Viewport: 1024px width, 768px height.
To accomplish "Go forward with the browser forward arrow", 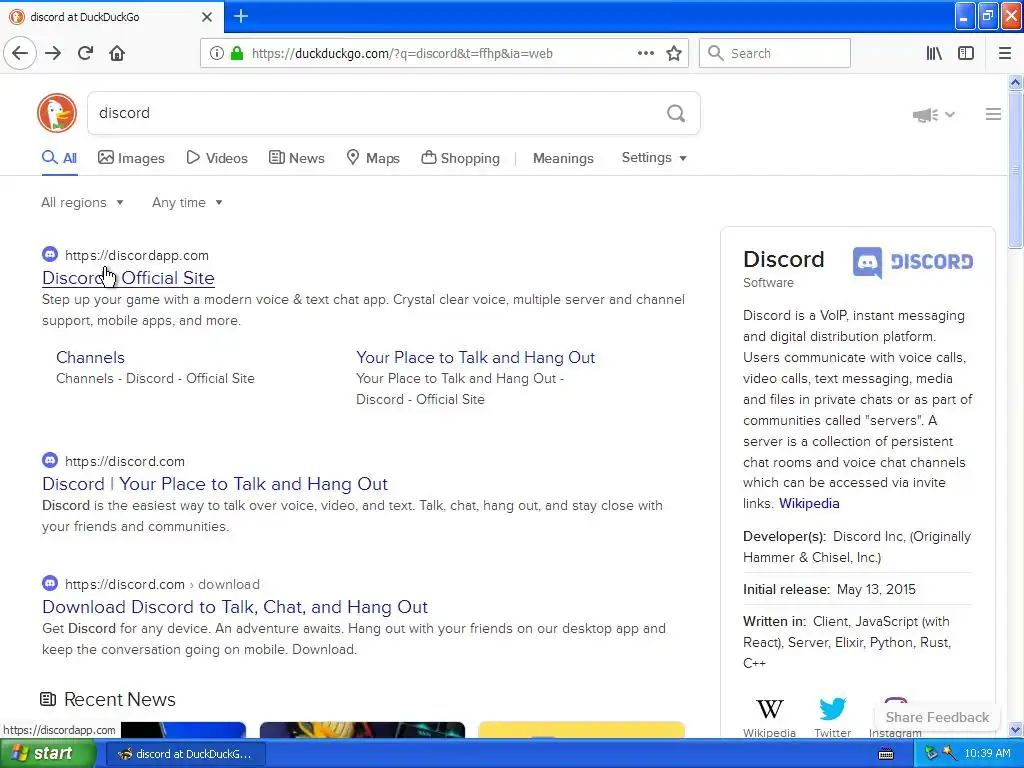I will coord(53,53).
